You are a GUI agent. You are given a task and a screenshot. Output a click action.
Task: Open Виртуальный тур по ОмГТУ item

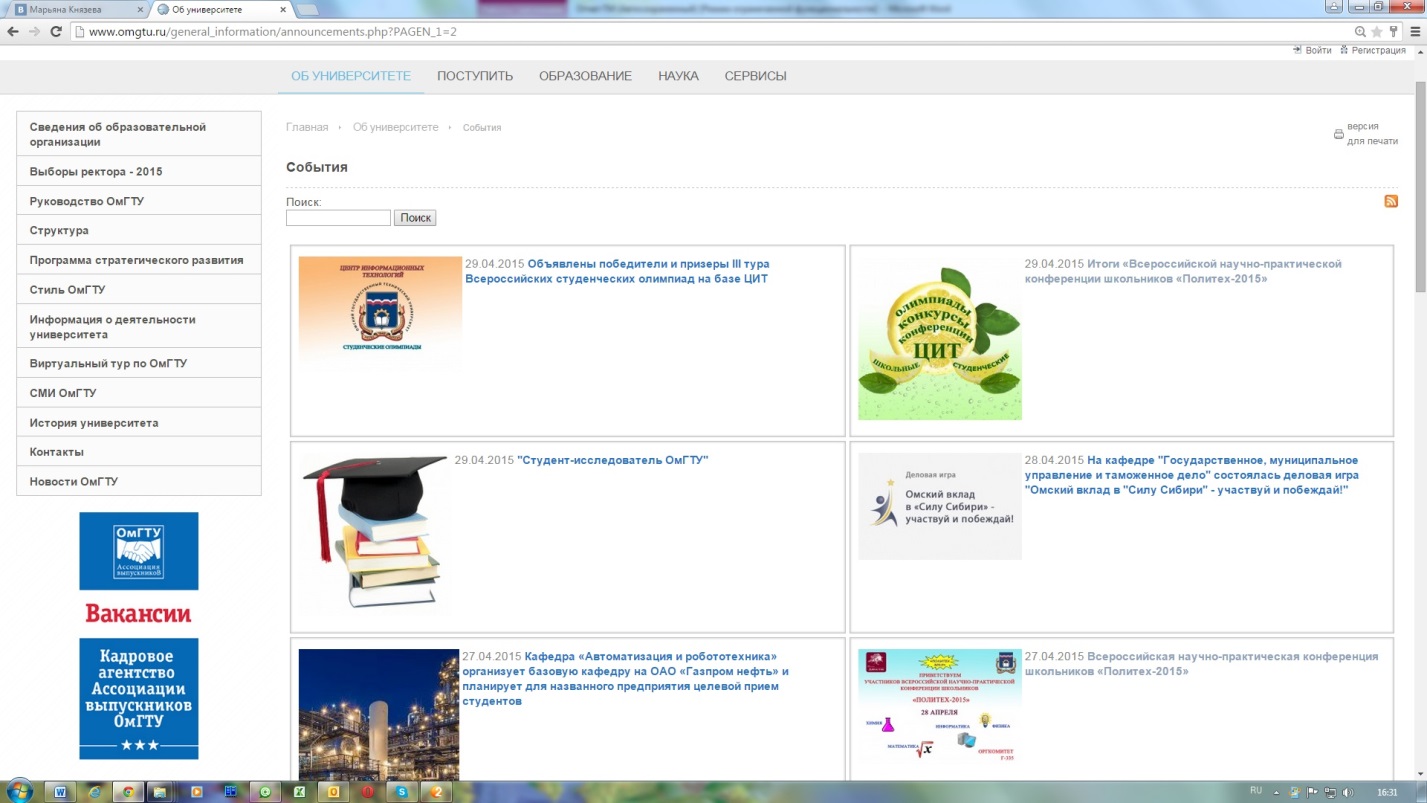[139, 363]
